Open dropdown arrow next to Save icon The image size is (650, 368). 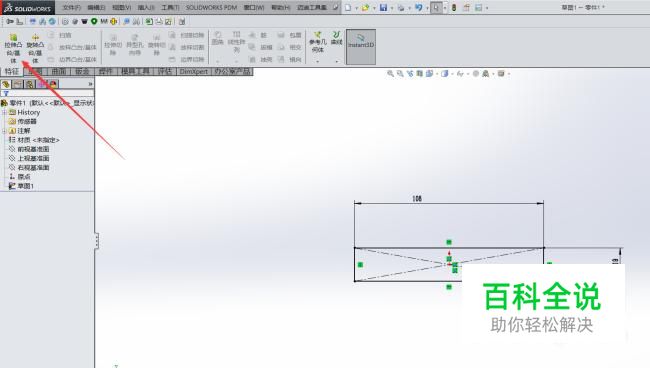click(392, 8)
